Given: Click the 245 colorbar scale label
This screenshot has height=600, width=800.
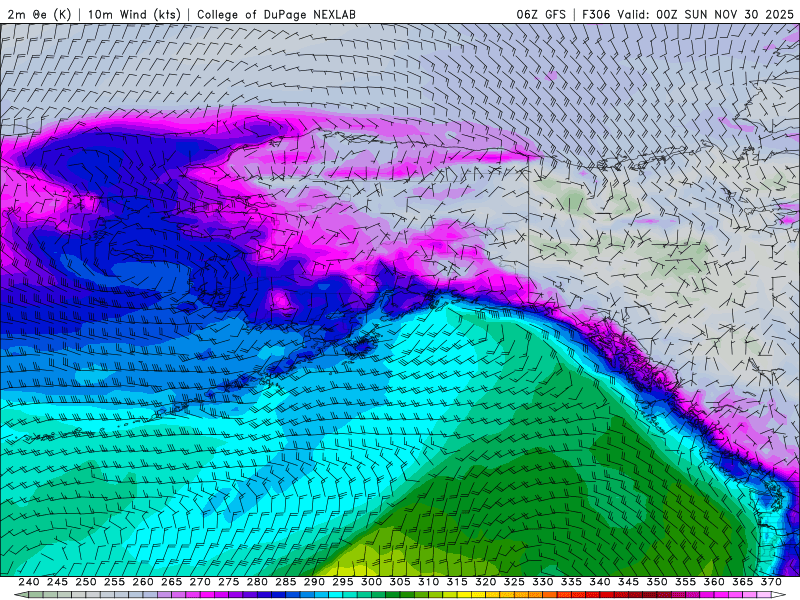Looking at the screenshot, I should point(57,582).
